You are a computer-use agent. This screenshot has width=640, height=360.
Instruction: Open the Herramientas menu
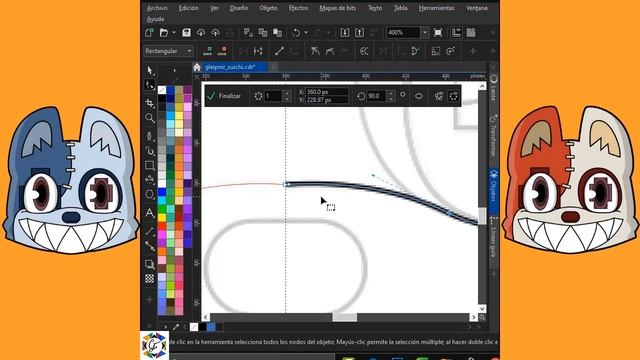[436, 8]
